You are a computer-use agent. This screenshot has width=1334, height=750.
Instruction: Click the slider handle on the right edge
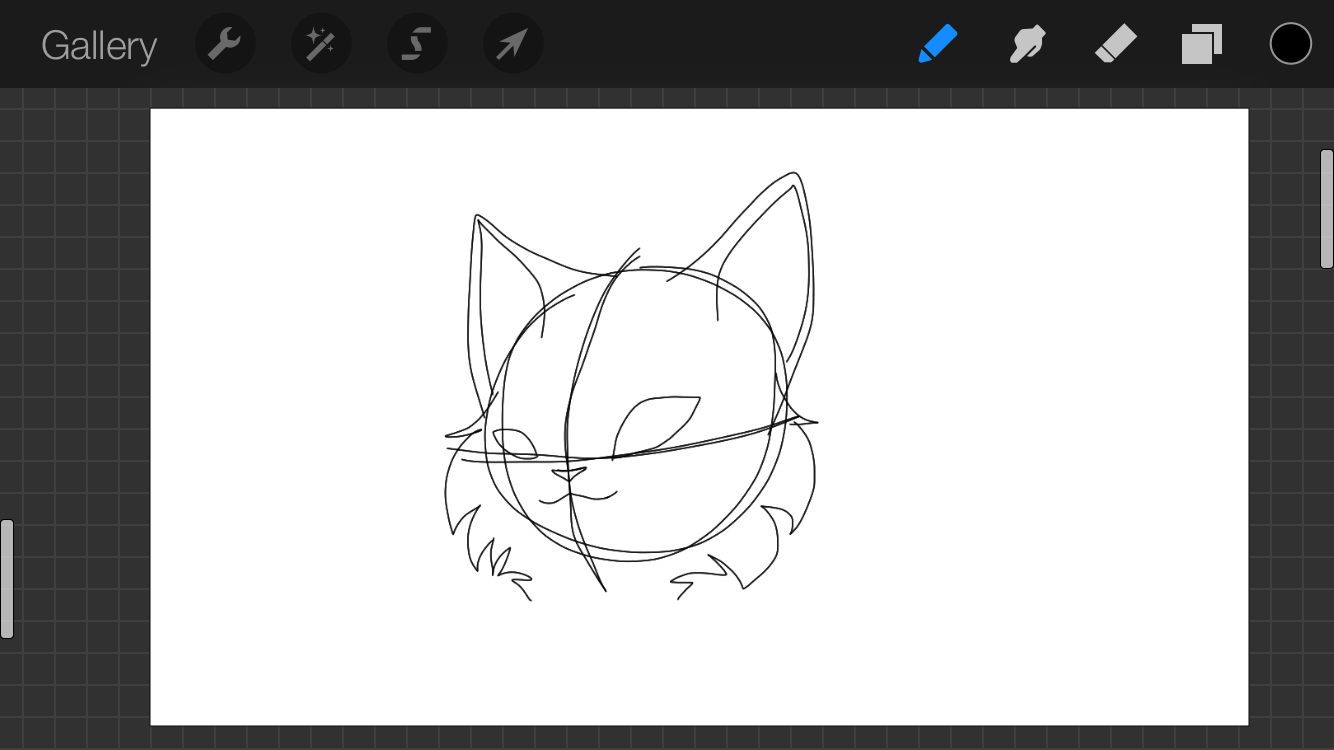click(1326, 208)
